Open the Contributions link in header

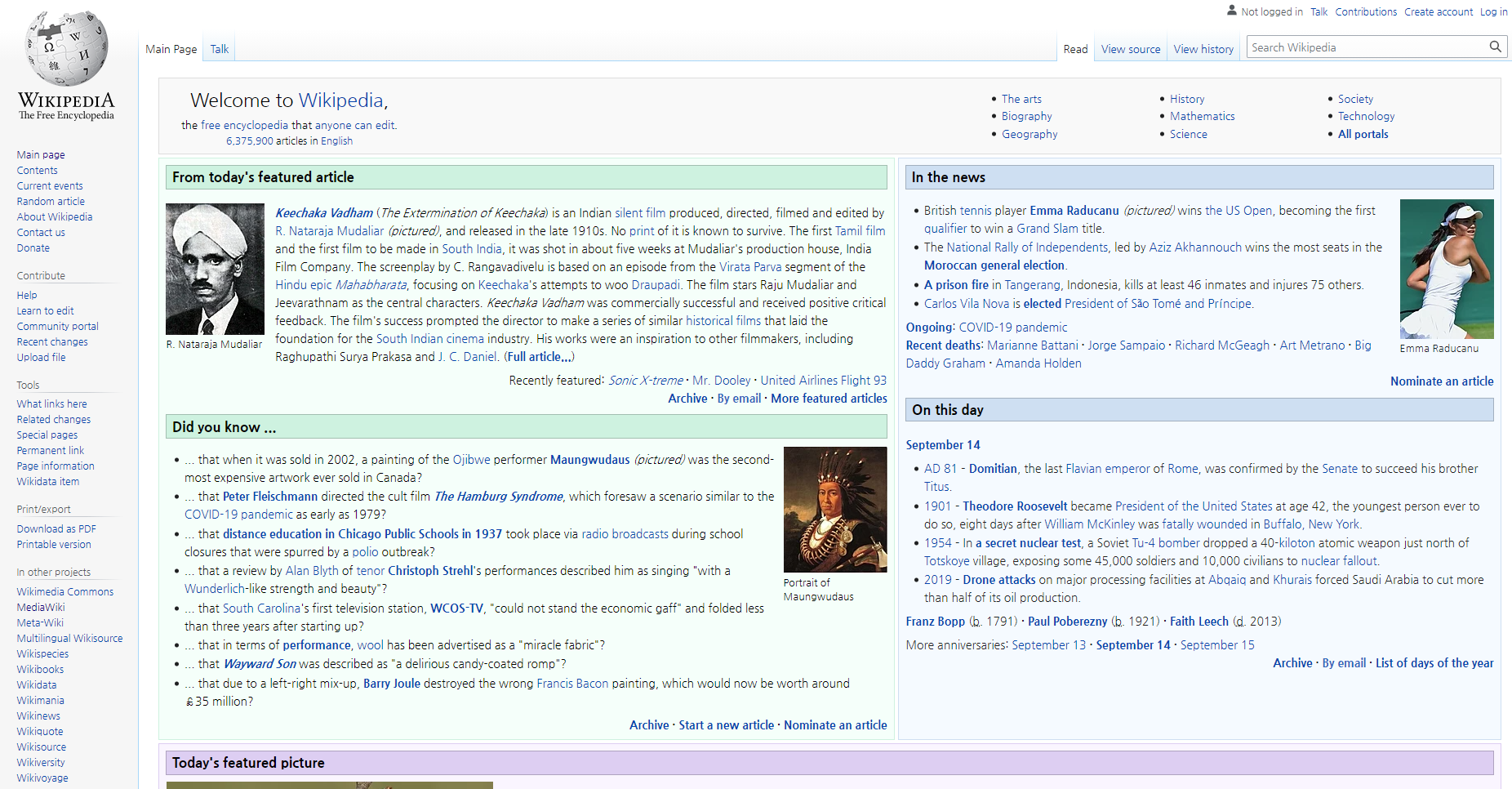[x=1366, y=11]
